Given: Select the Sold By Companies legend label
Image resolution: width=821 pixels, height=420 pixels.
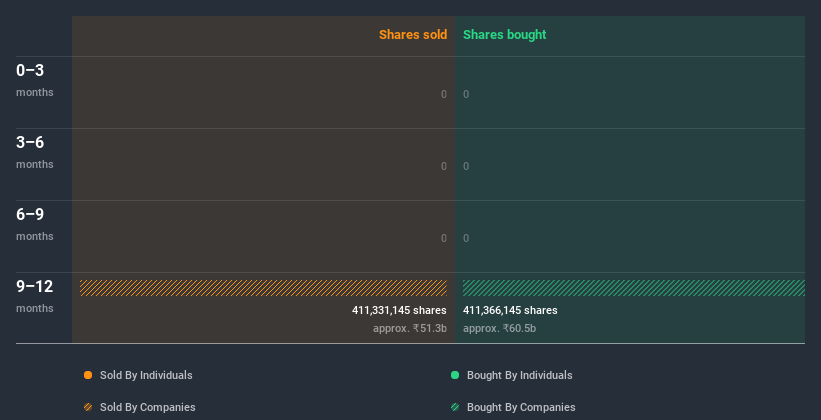Looking at the screenshot, I should (x=148, y=407).
